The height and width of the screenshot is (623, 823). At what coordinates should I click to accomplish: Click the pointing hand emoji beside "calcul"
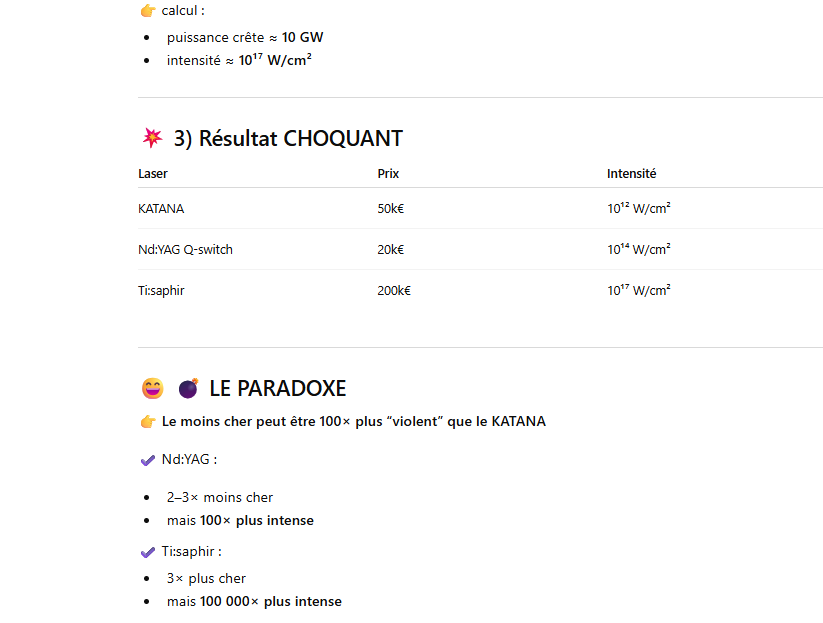(148, 11)
